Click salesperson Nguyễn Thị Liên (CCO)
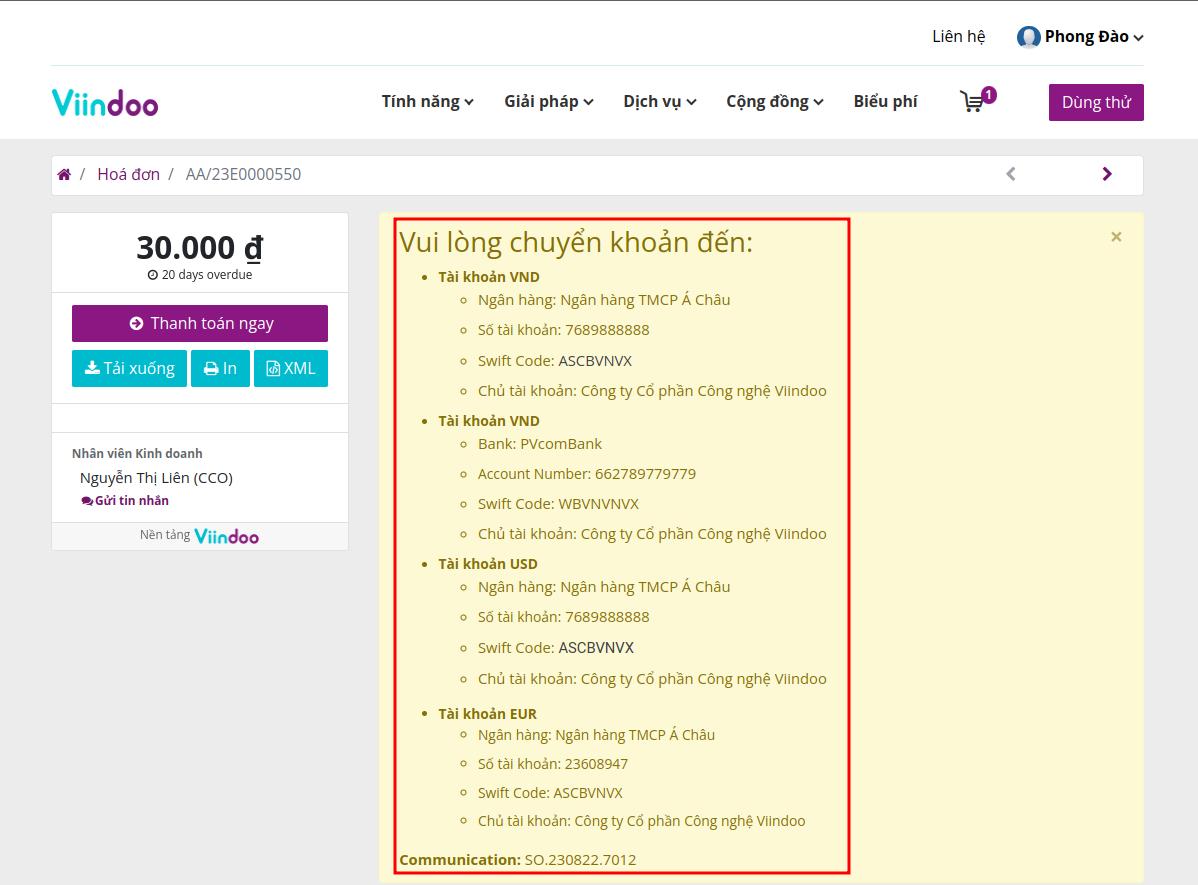Viewport: 1198px width, 885px height. [156, 478]
